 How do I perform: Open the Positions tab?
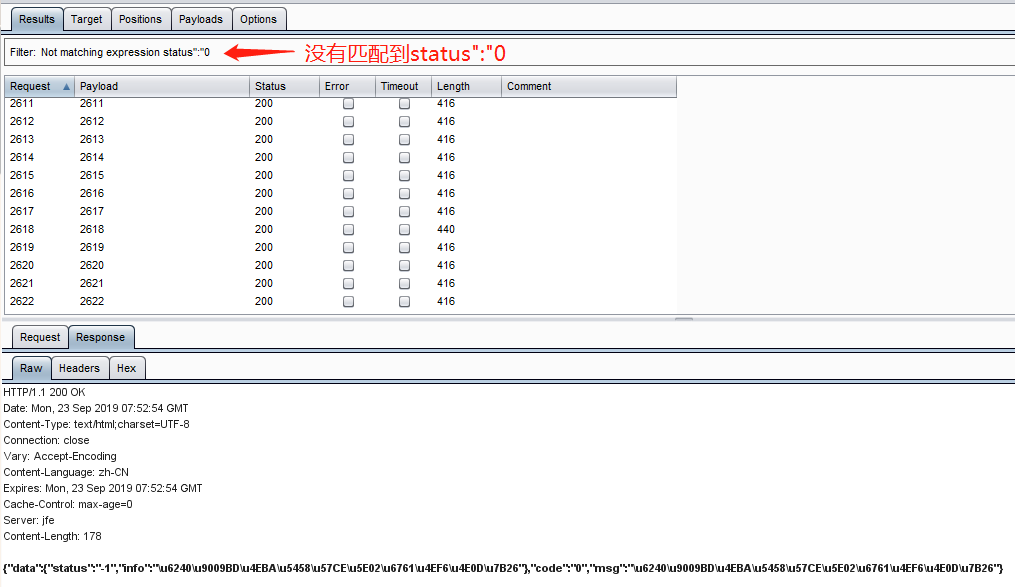coord(140,19)
